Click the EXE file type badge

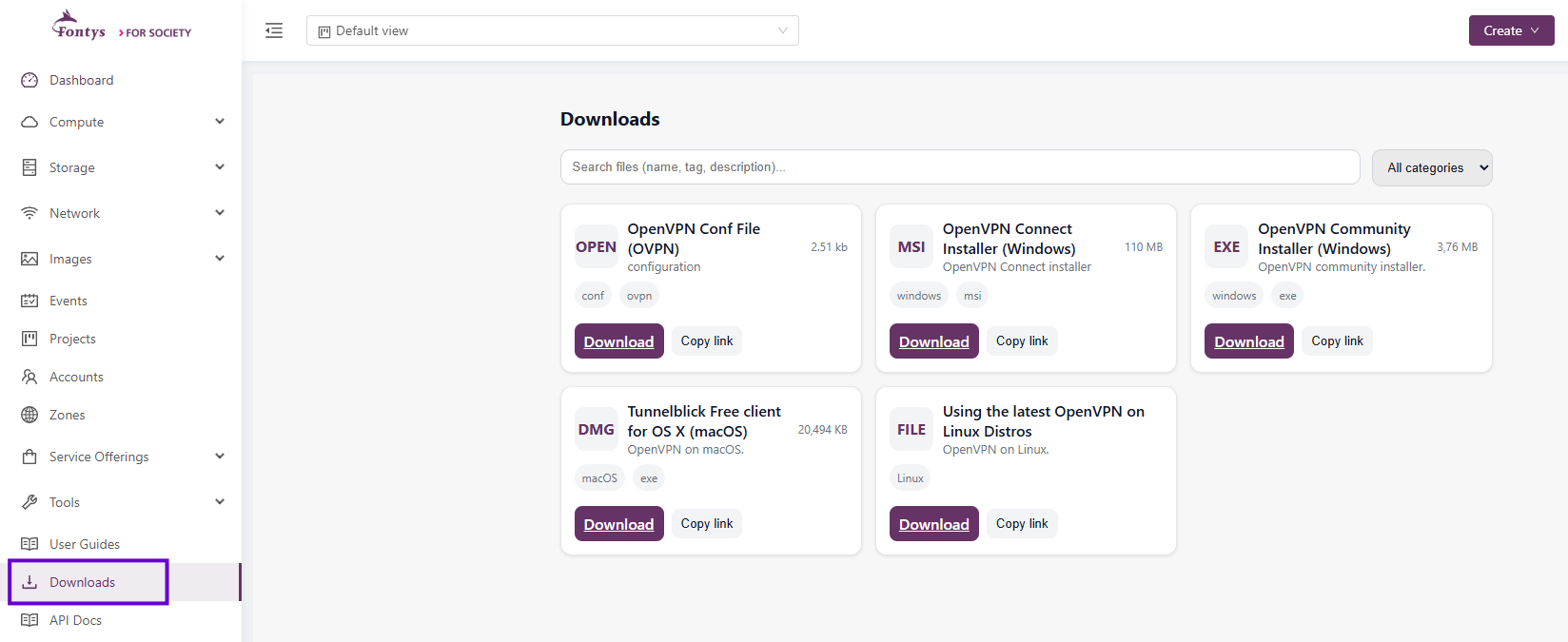(x=1226, y=247)
